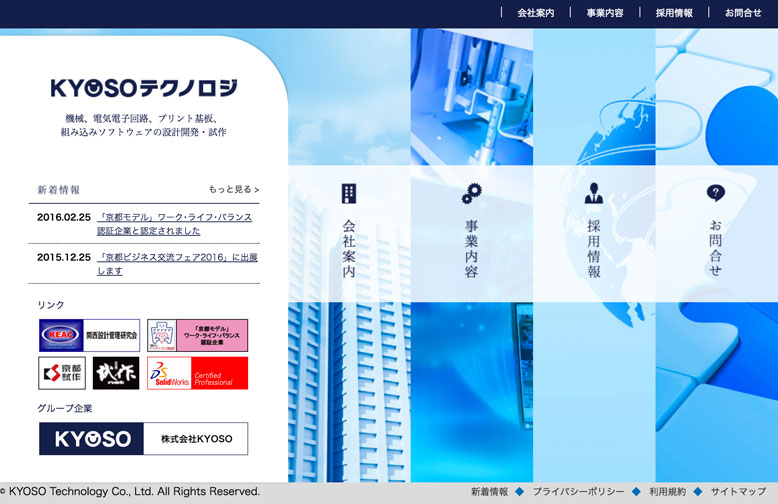Select the vertical 会社案内 panel label
778x504 pixels.
[349, 248]
